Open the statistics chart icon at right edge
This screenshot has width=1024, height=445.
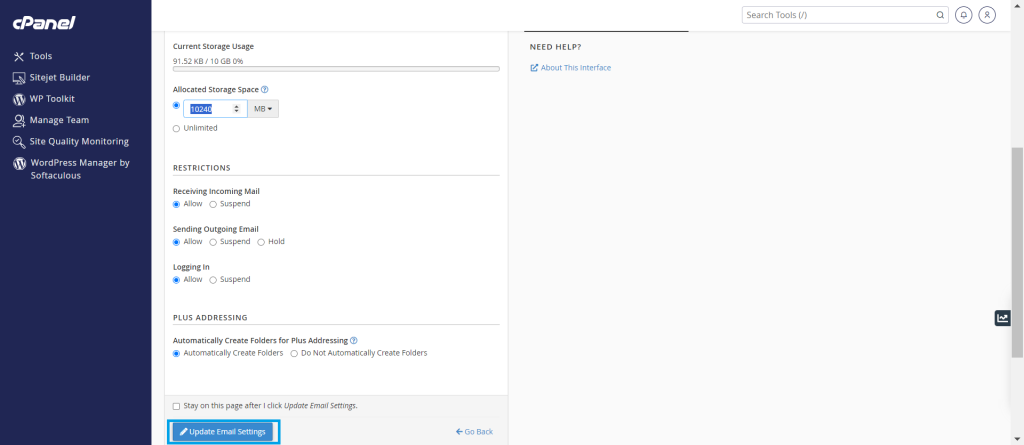coord(1002,318)
